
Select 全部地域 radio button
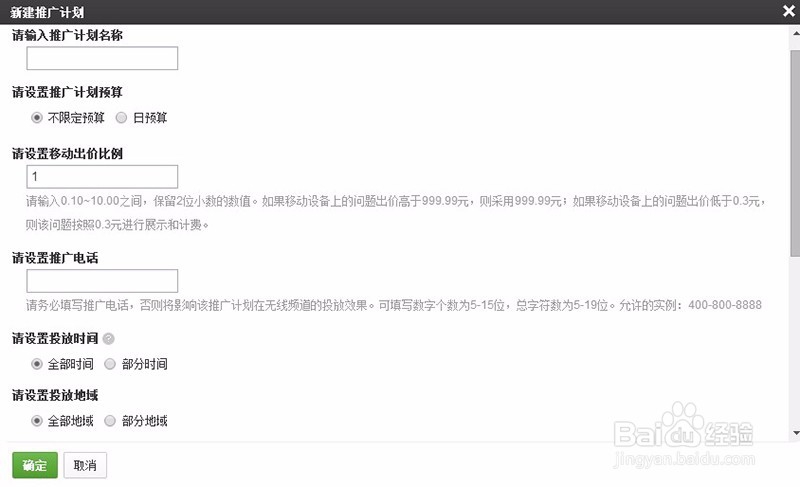(x=37, y=421)
